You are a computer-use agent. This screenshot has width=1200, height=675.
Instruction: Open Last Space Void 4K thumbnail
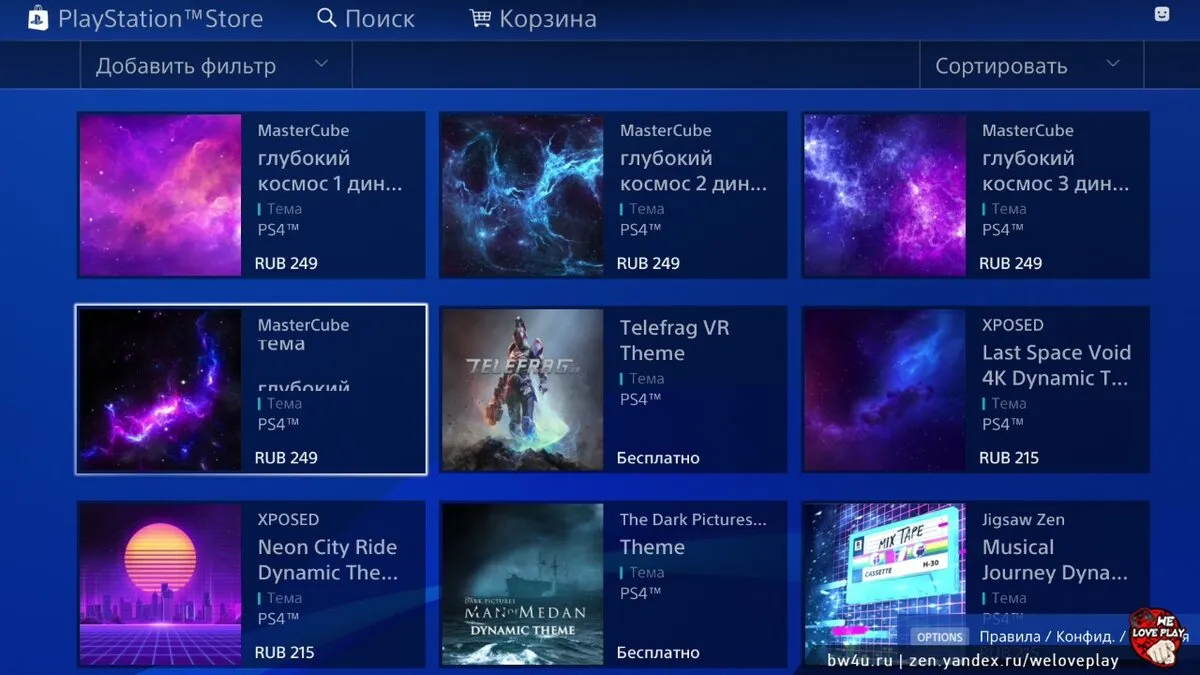point(885,389)
